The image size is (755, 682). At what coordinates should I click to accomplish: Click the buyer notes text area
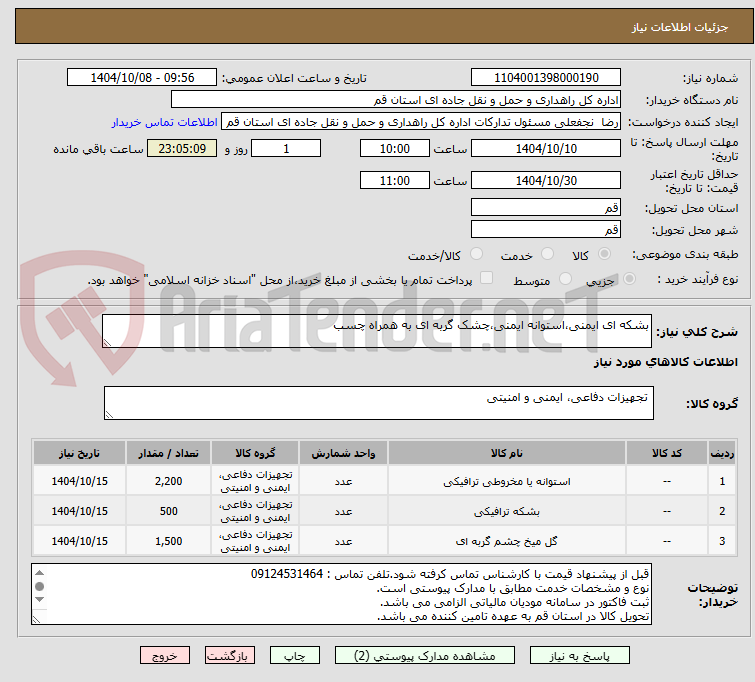pos(341,594)
